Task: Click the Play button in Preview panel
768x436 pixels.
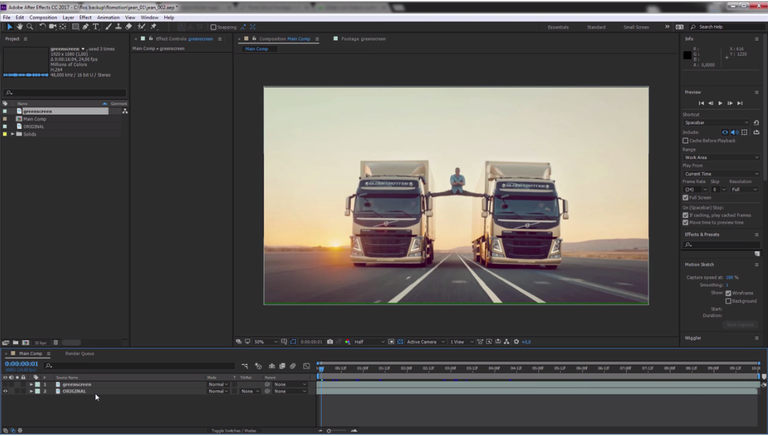Action: 720,103
